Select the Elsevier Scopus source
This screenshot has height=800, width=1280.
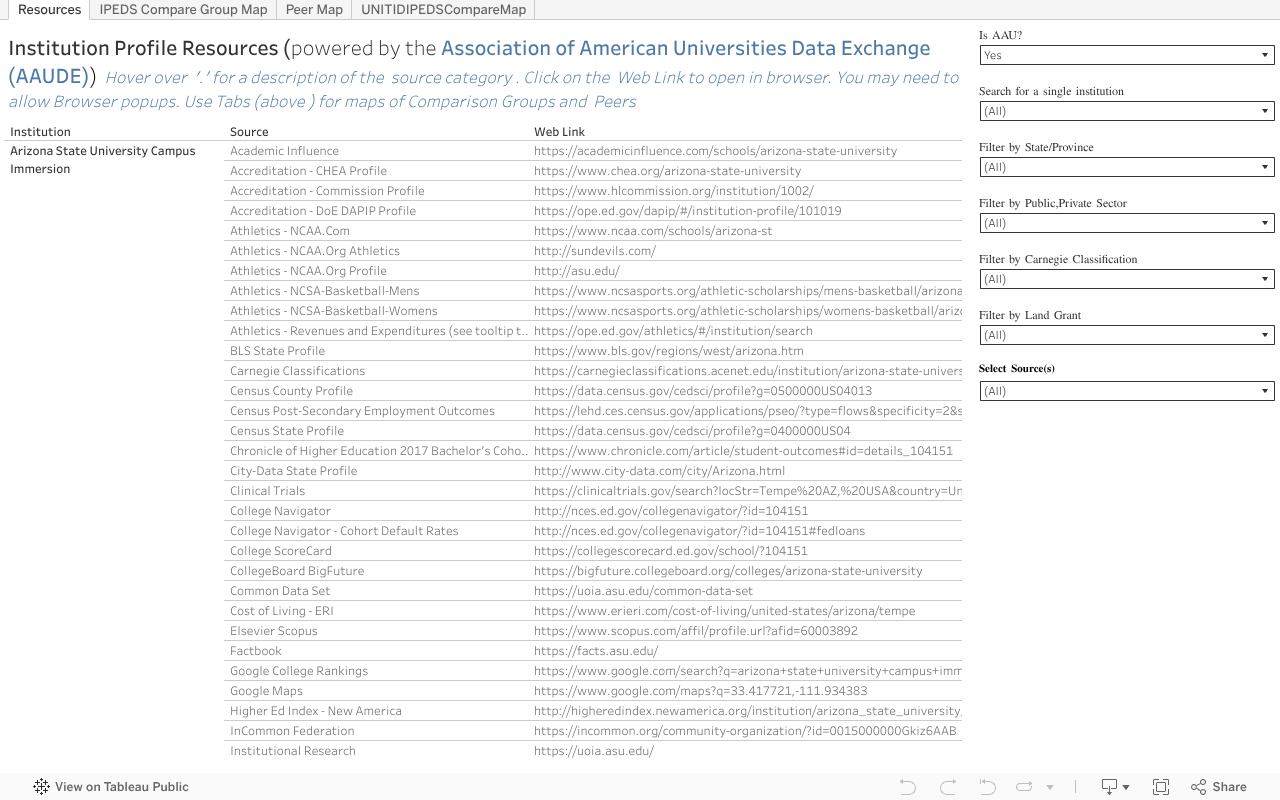[273, 631]
